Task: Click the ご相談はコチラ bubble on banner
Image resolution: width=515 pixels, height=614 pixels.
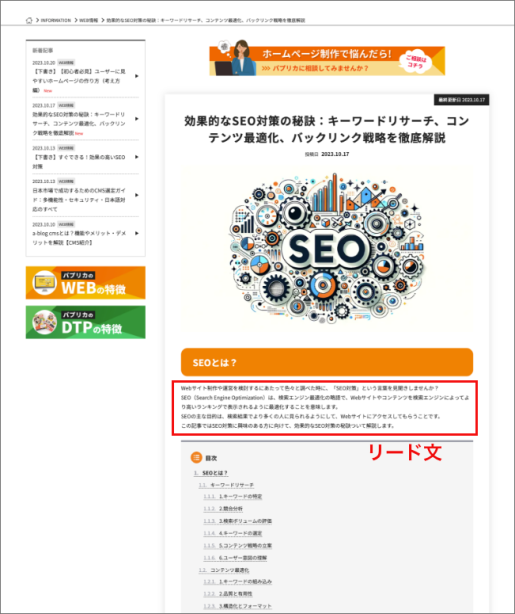Action: click(x=415, y=61)
